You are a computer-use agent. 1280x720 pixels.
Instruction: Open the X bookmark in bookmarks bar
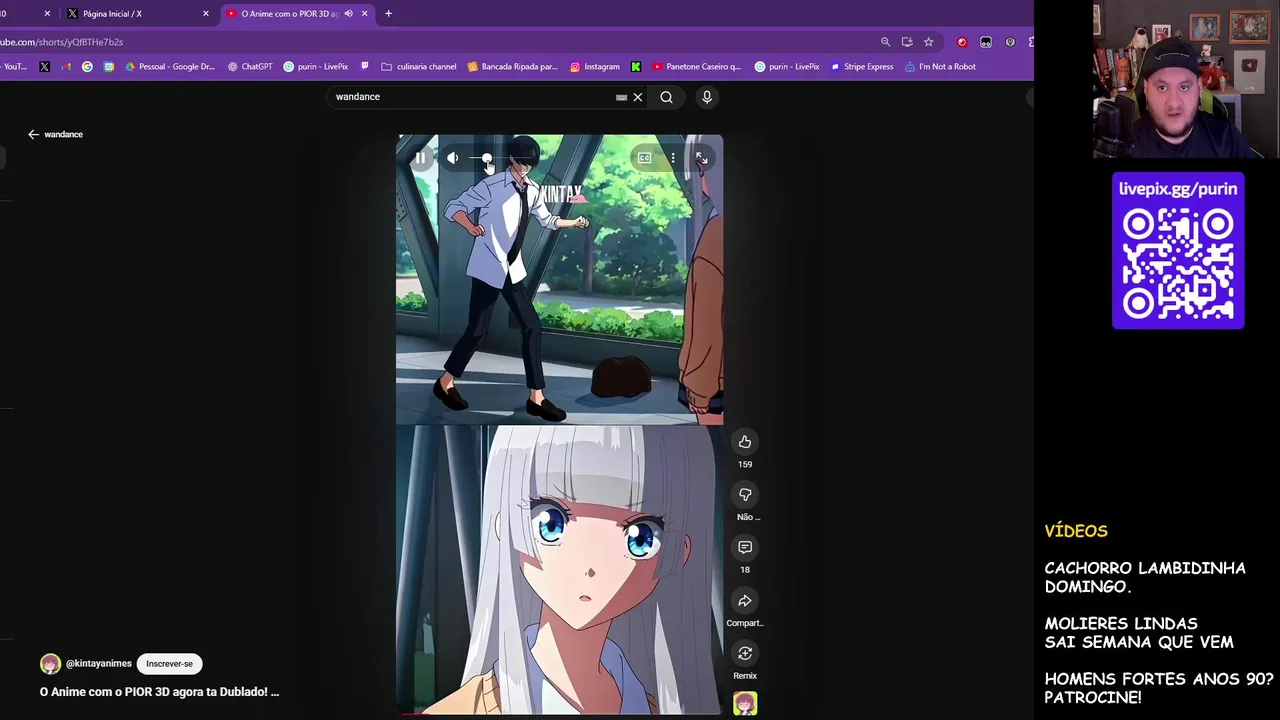(44, 67)
